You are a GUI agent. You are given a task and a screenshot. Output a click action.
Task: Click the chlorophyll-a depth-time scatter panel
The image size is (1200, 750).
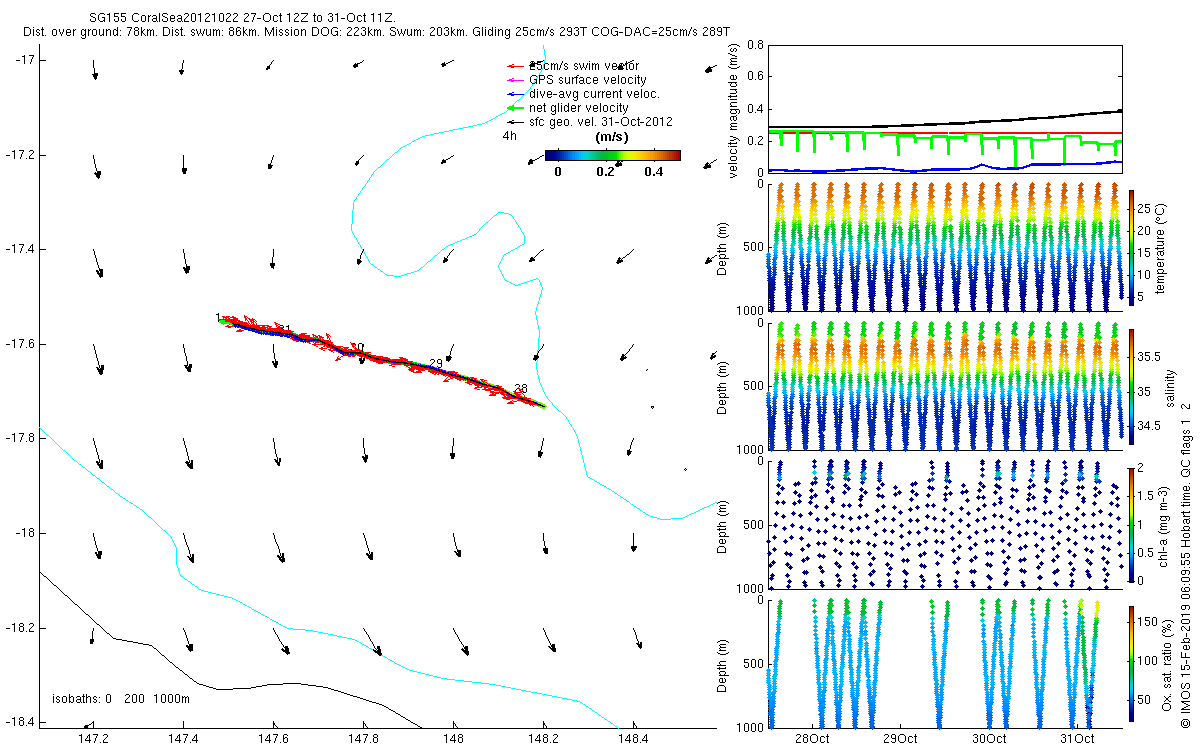944,524
